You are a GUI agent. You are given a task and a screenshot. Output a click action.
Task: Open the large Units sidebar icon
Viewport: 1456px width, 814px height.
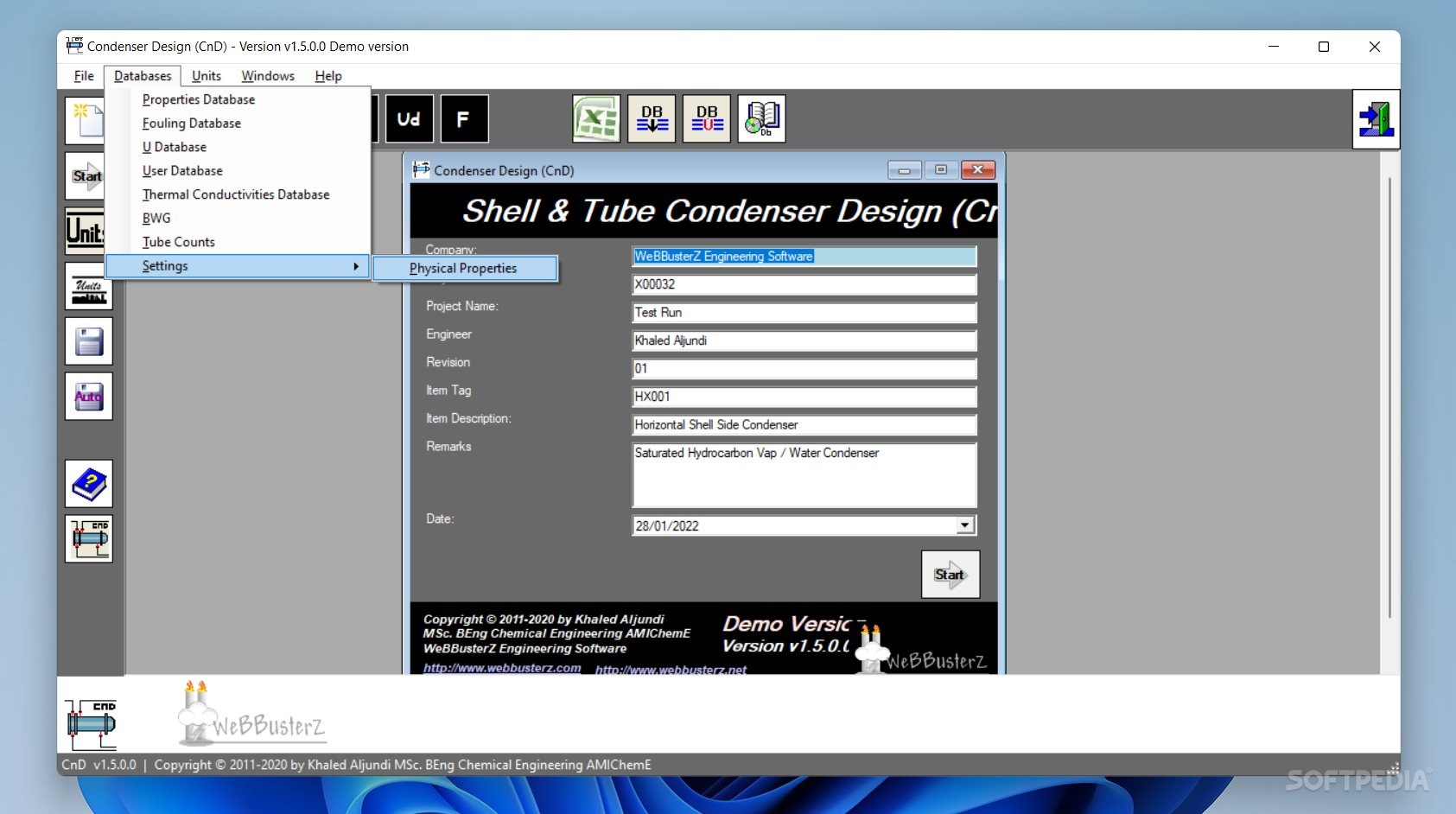(x=86, y=231)
